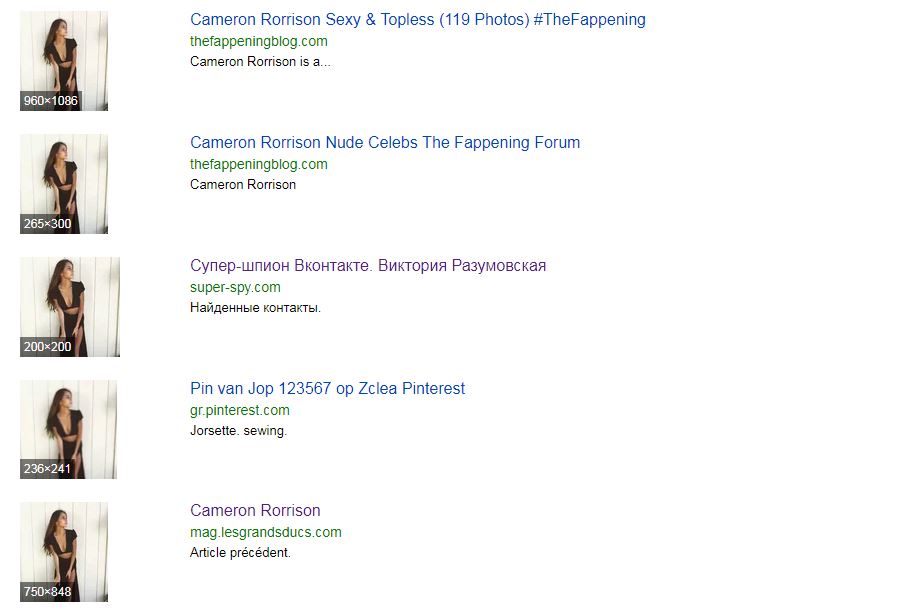Image resolution: width=900 pixels, height=609 pixels.
Task: Open the thumbnail labeled 960×1086
Action: tap(64, 60)
